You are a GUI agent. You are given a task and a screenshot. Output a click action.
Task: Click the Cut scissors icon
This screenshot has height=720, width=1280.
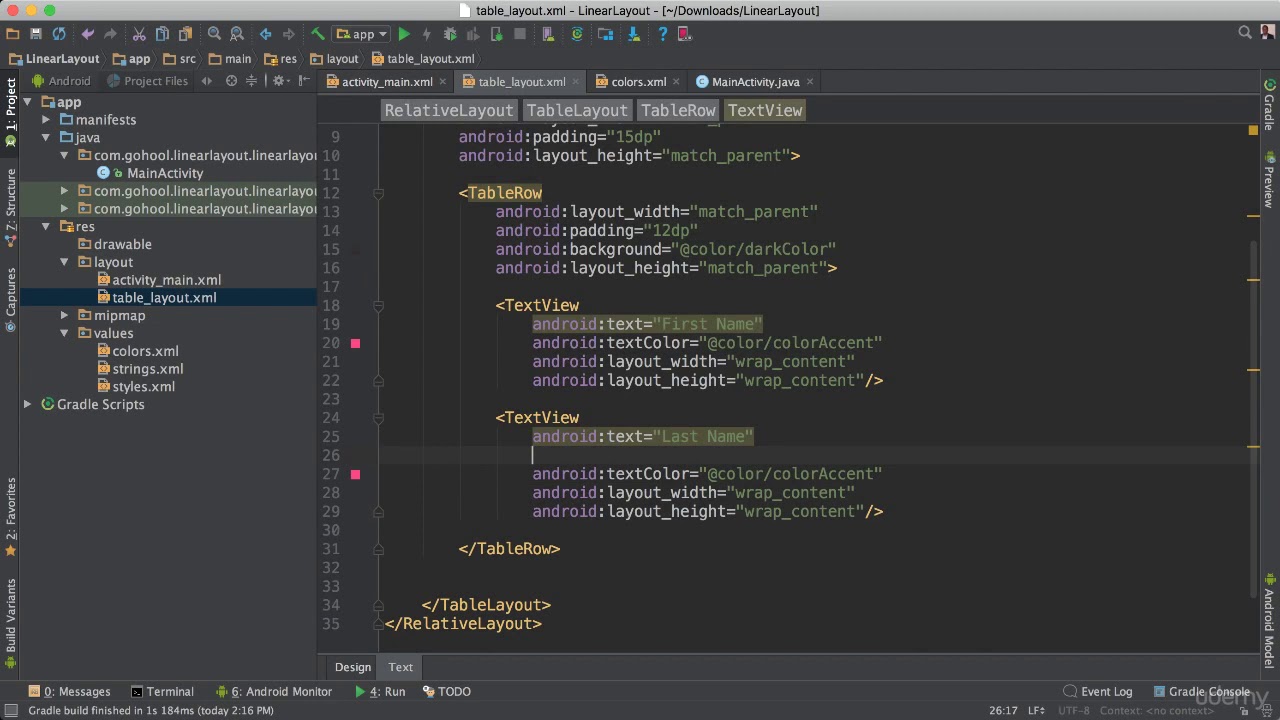coord(139,34)
